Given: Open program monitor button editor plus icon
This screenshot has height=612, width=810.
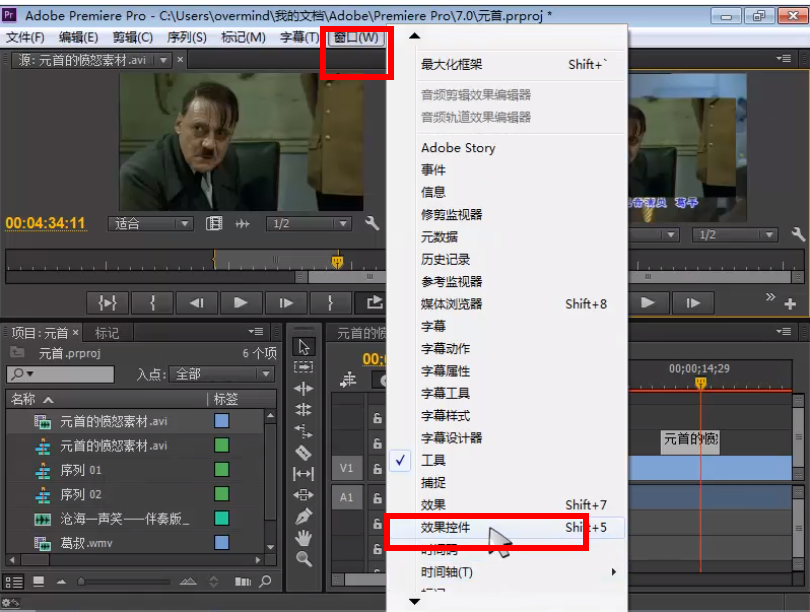Looking at the screenshot, I should click(790, 304).
